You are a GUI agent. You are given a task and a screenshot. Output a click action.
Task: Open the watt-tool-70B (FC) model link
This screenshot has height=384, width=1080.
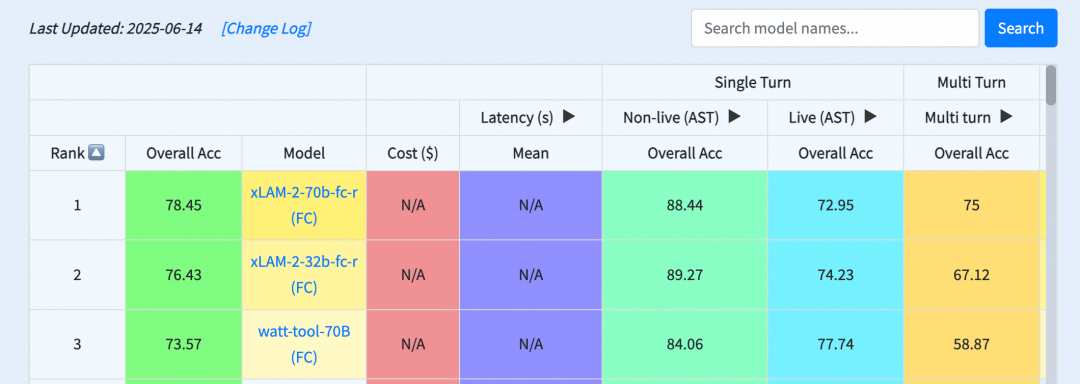(x=304, y=344)
